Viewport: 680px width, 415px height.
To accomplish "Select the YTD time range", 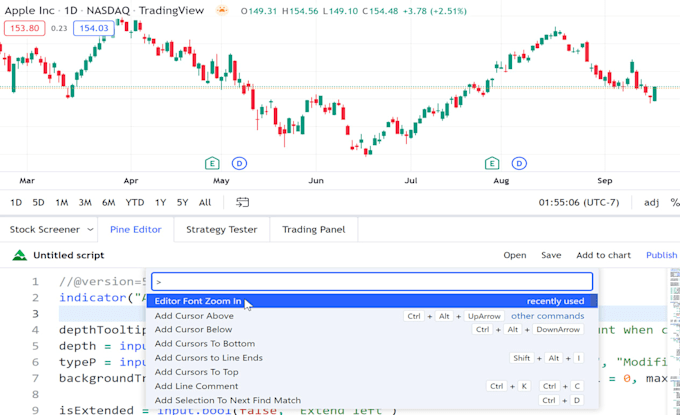I will (134, 203).
